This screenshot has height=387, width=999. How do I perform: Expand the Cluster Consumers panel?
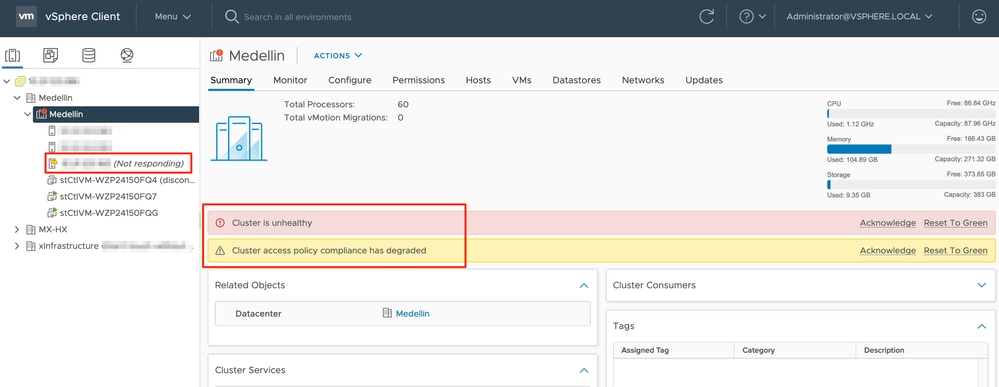coord(982,286)
